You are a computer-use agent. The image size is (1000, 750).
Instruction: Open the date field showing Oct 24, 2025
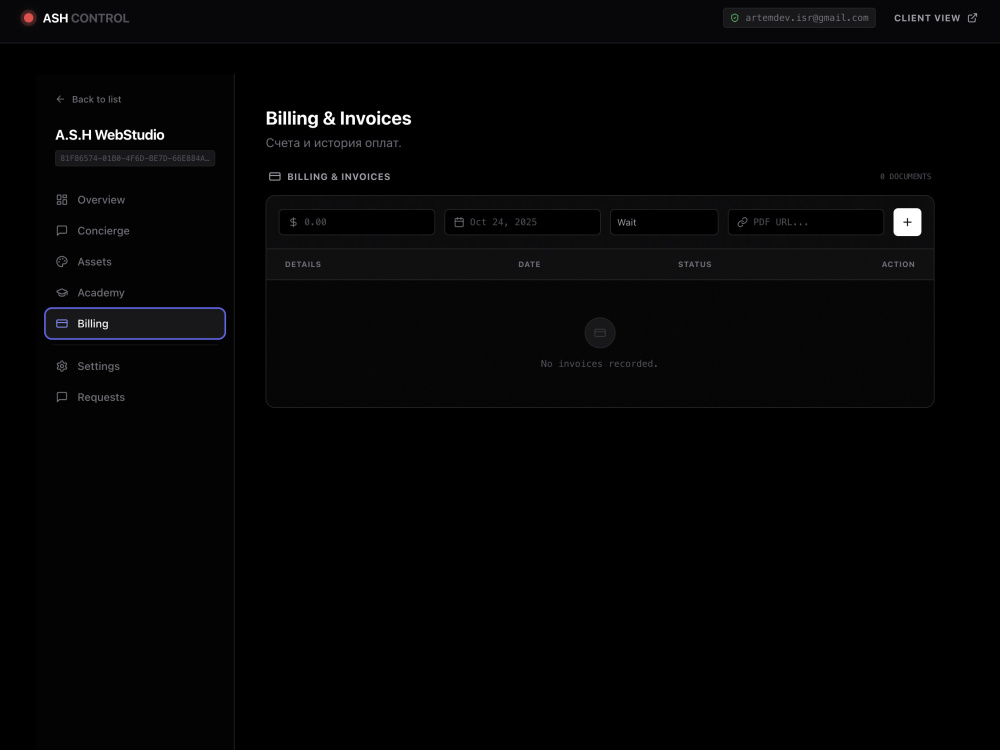(x=522, y=222)
